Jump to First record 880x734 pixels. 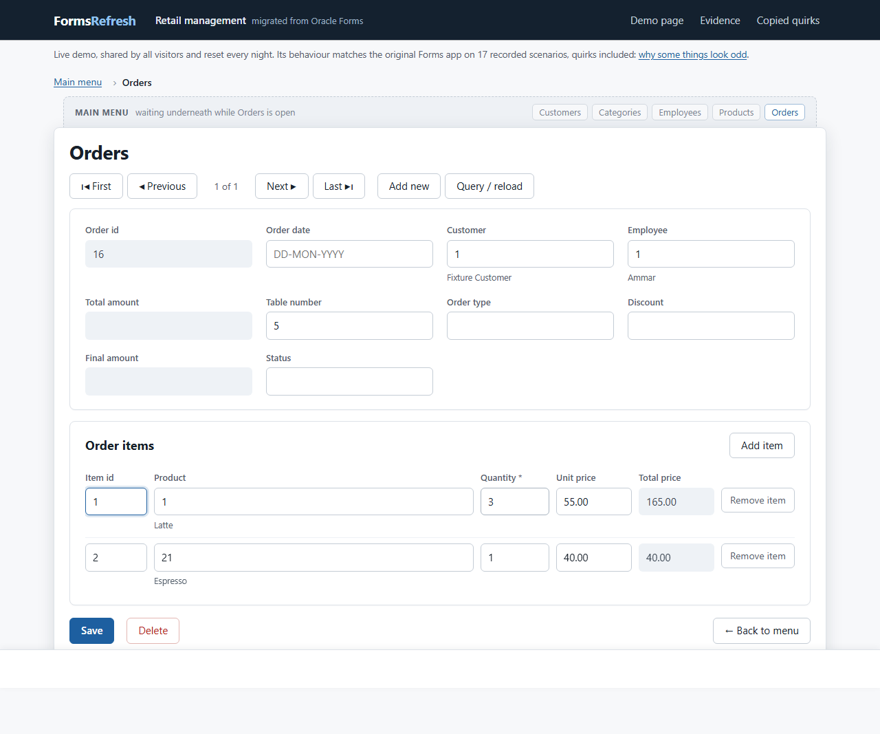pos(96,186)
